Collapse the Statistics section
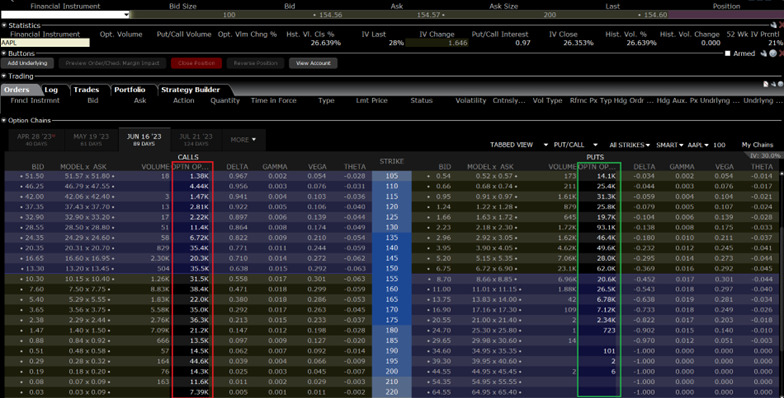The width and height of the screenshot is (784, 398). coord(4,25)
